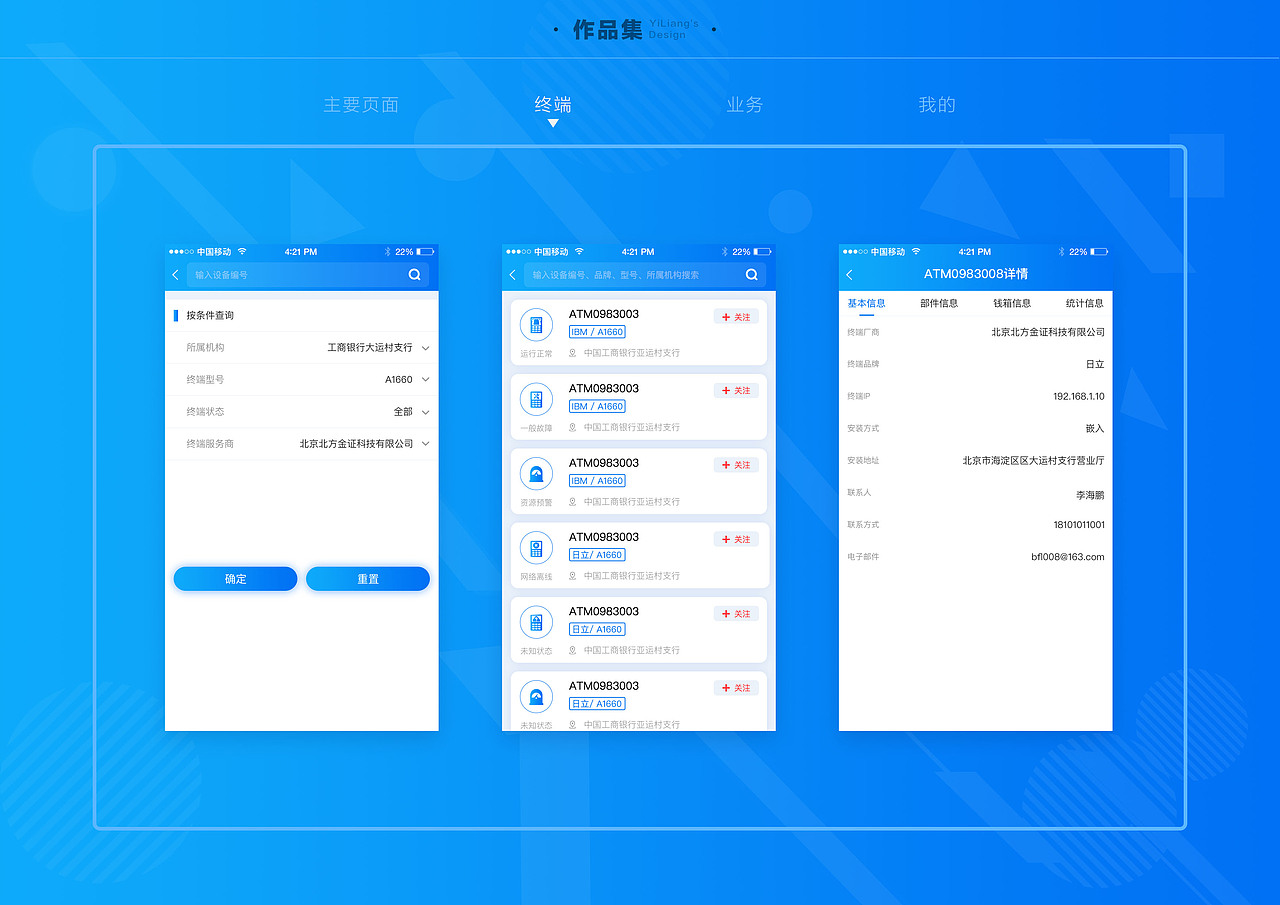Viewport: 1280px width, 905px height.
Task: Click the general-fault ATM icon in second card
Action: click(x=536, y=399)
